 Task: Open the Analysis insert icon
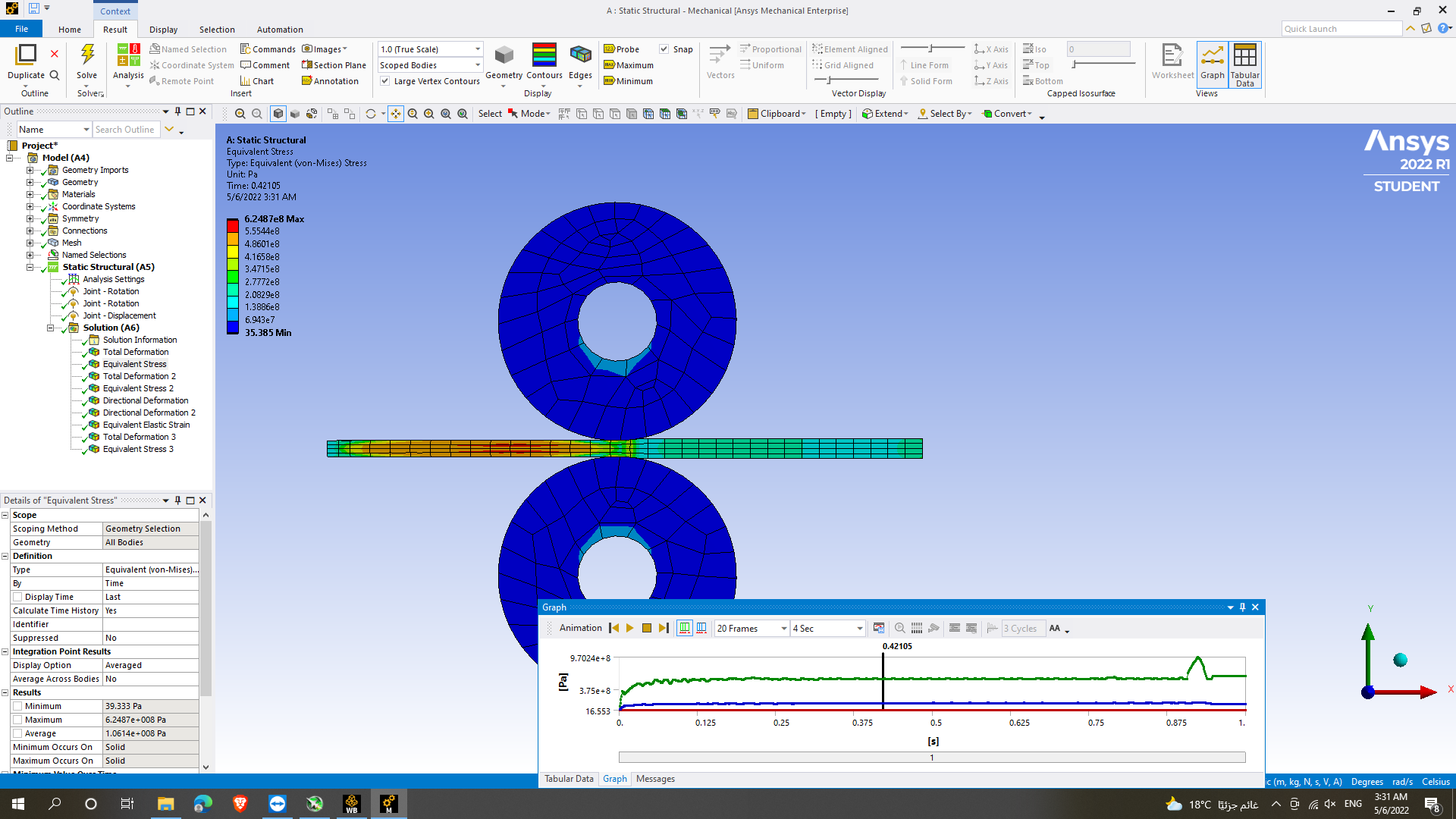128,55
